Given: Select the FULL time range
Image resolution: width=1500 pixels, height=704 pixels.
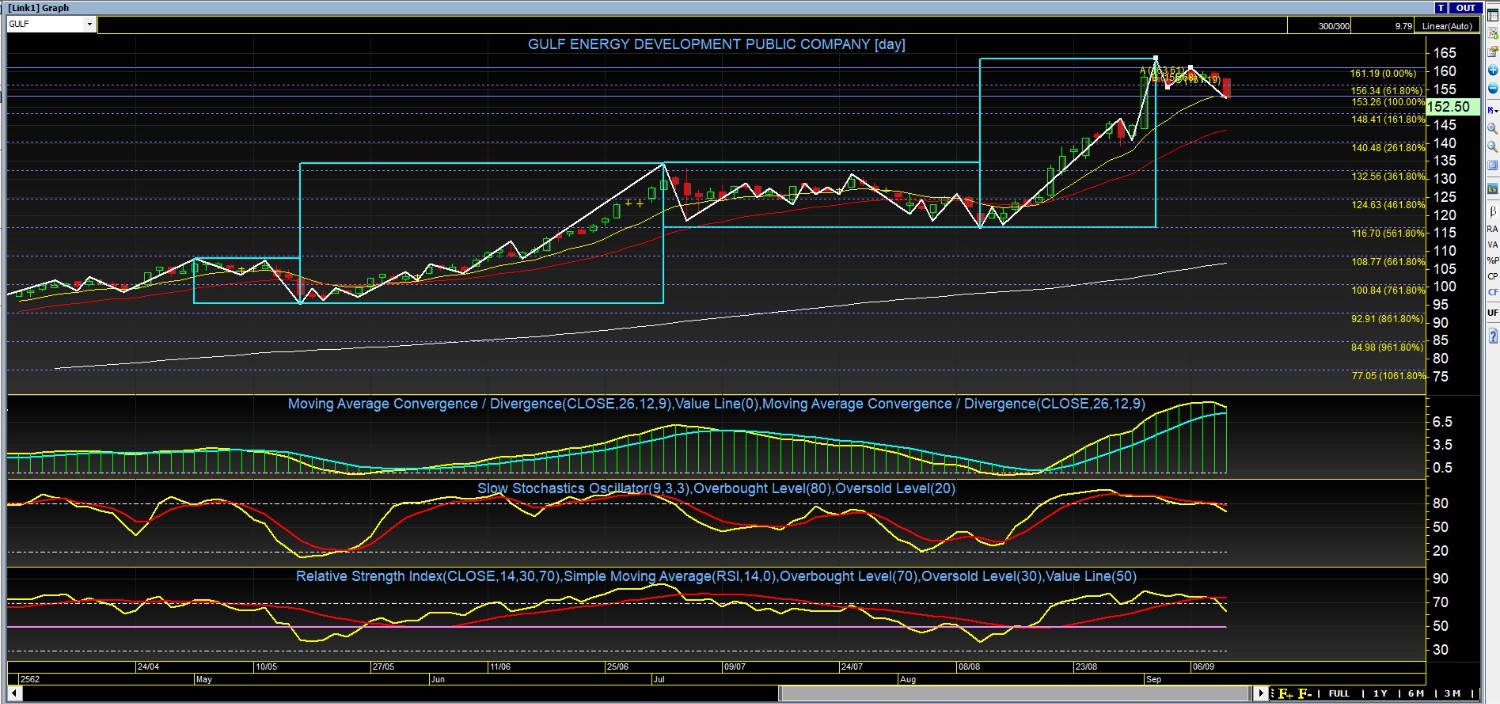Looking at the screenshot, I should (1339, 693).
